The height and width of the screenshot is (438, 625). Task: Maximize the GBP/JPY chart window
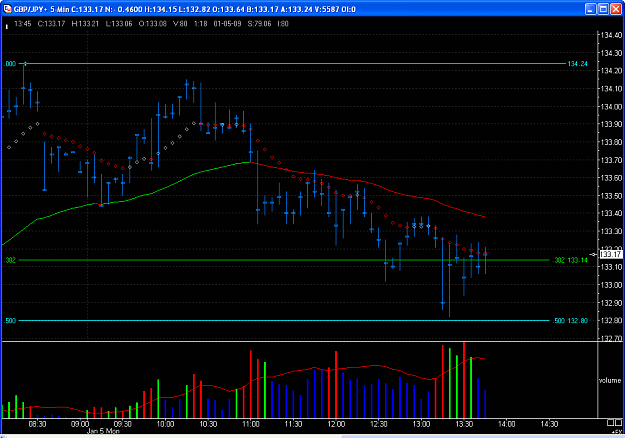click(603, 9)
